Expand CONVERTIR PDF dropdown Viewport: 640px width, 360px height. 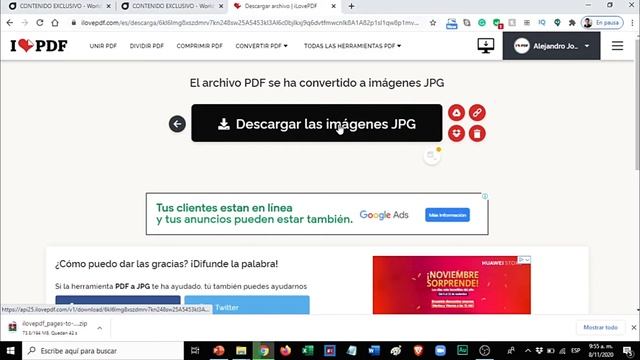[262, 46]
